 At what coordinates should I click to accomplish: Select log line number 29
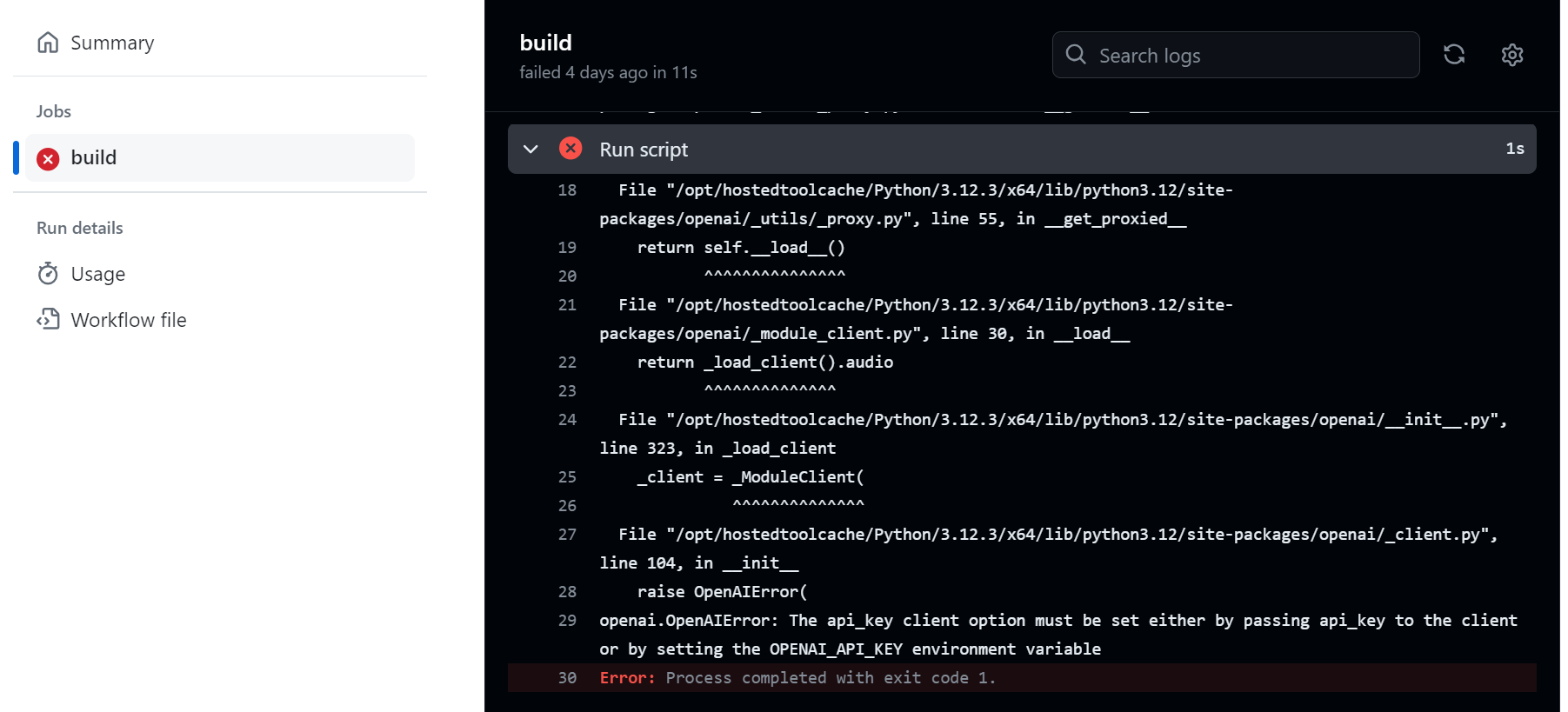click(x=567, y=621)
